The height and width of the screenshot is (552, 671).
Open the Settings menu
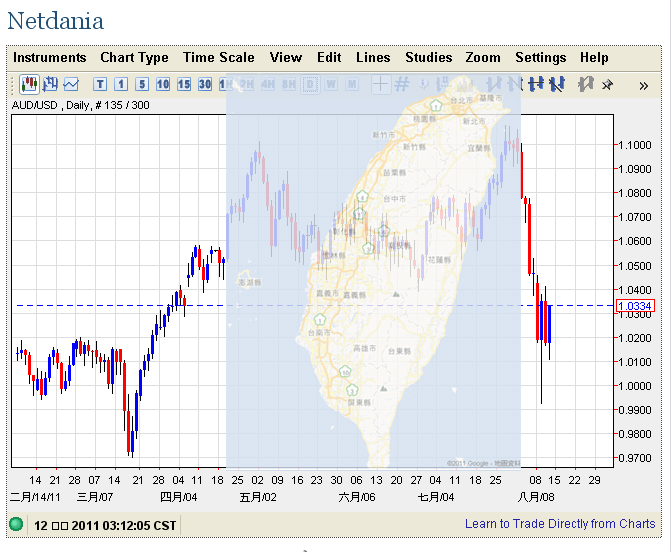(x=541, y=57)
